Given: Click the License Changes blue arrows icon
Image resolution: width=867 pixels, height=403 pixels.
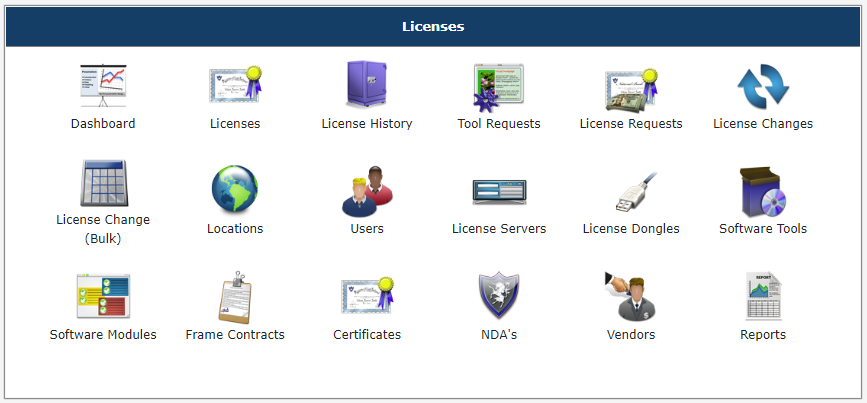Looking at the screenshot, I should [763, 86].
